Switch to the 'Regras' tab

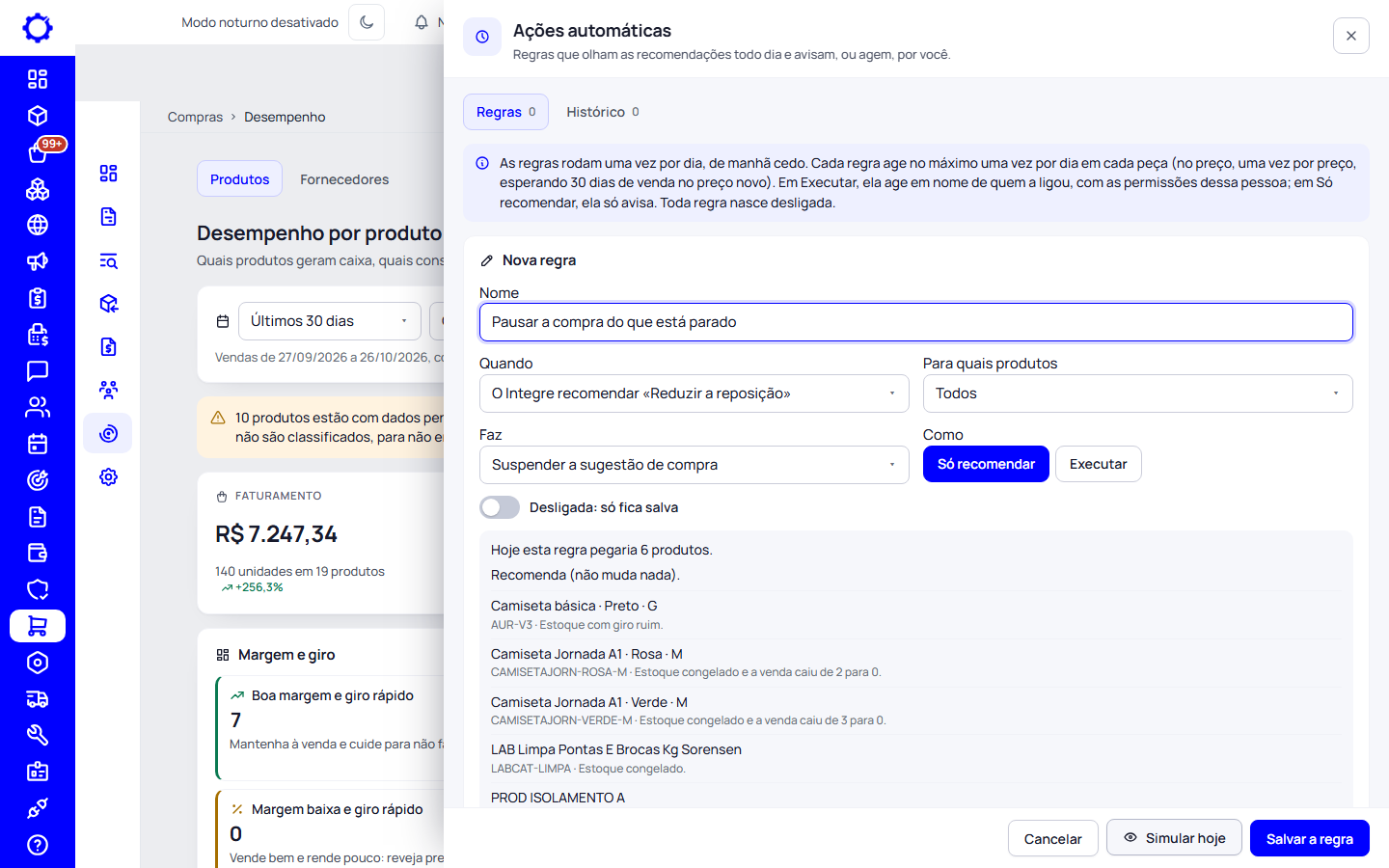point(505,112)
